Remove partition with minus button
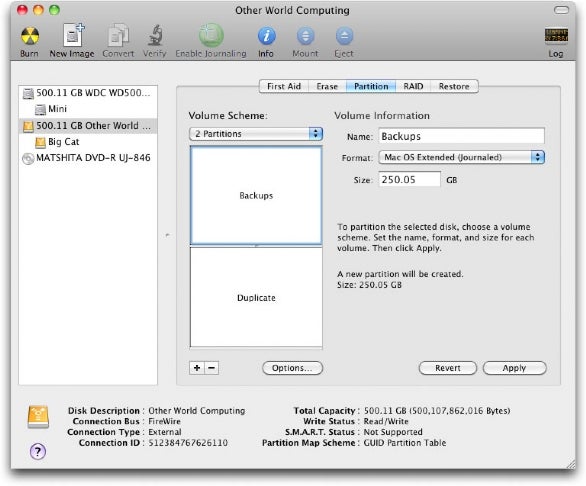The image size is (586, 486). [x=212, y=368]
